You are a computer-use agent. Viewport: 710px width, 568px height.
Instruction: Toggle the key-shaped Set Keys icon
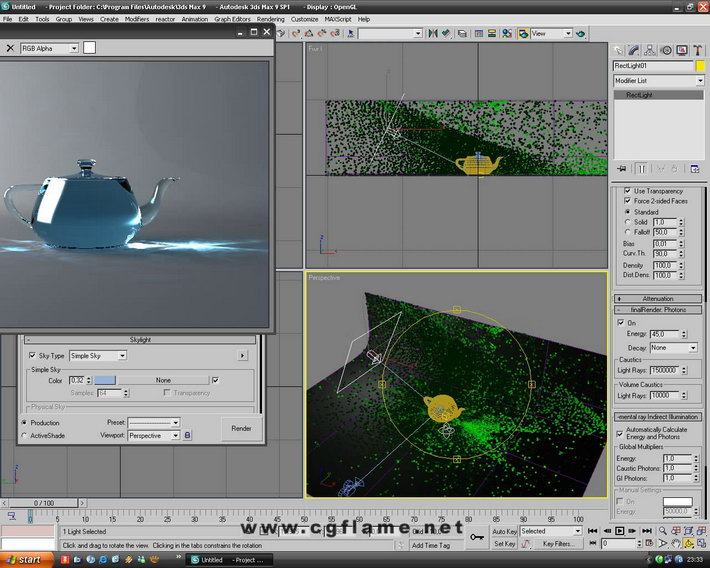point(477,537)
